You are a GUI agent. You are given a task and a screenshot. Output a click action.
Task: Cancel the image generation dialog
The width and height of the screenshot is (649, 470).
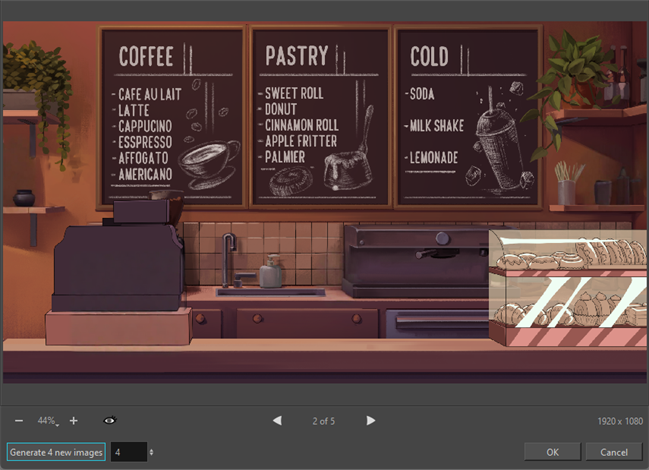613,452
